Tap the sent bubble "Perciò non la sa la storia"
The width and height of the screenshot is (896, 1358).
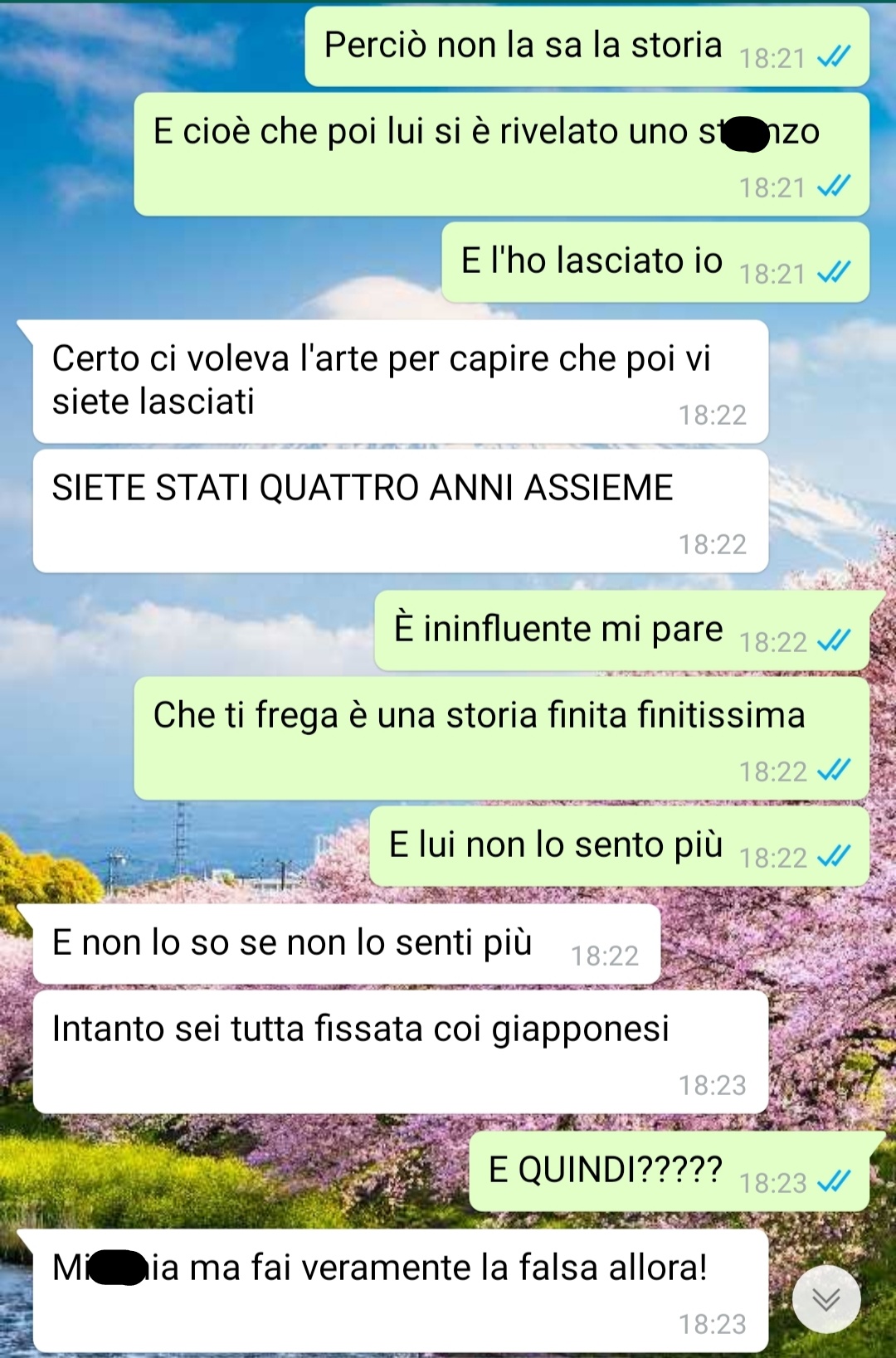coord(587,46)
